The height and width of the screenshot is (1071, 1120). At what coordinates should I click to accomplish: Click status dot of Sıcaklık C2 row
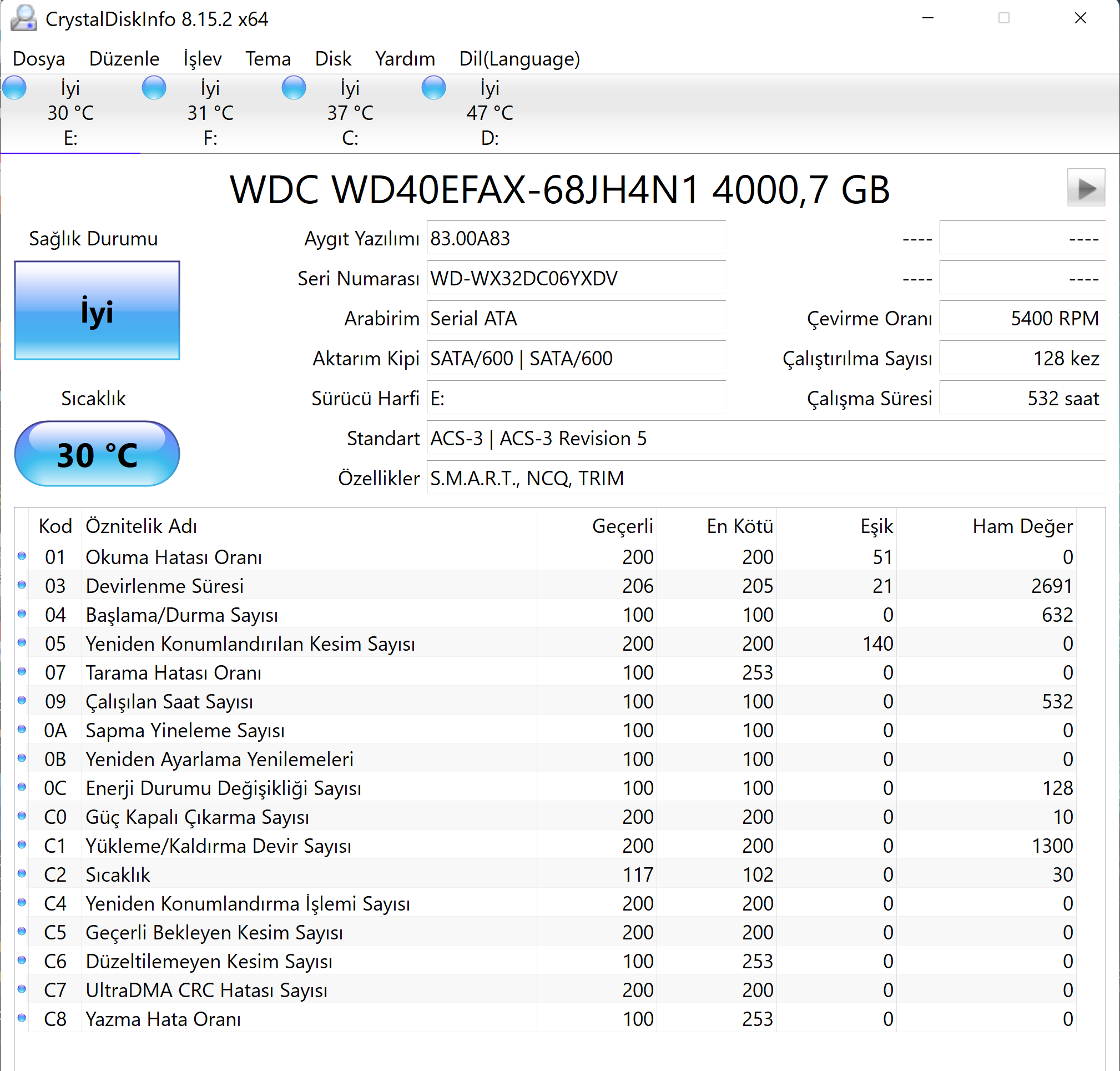22,873
